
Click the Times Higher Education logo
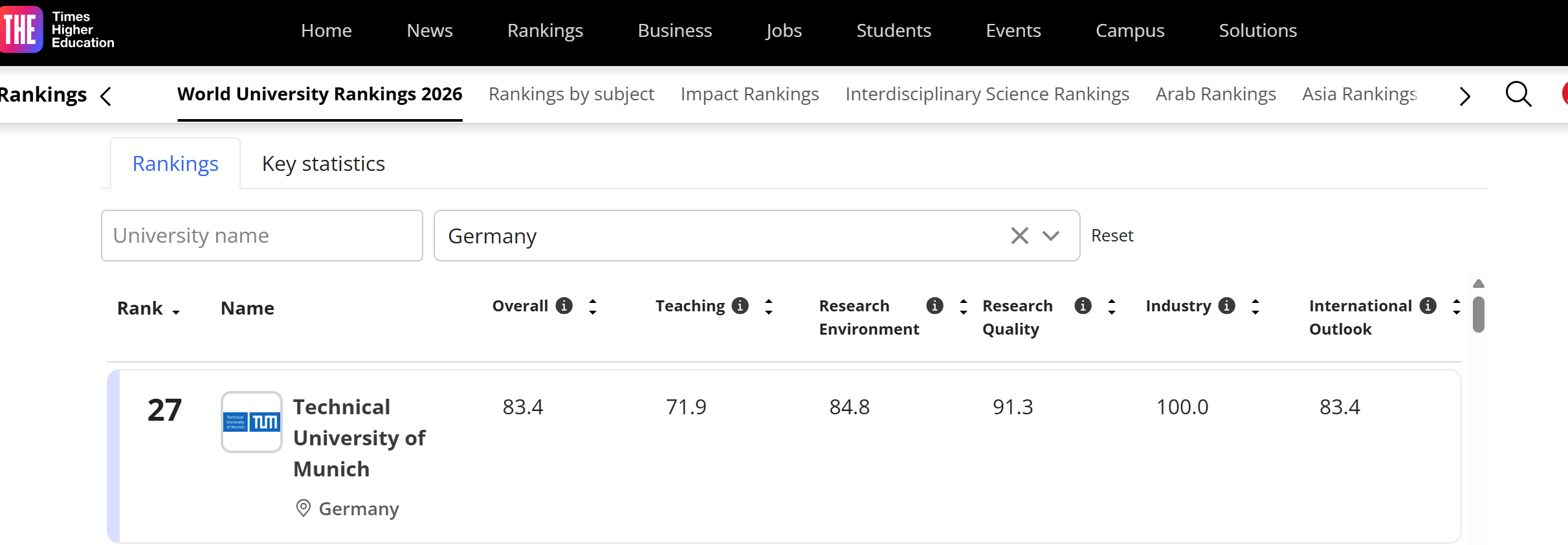pos(57,30)
